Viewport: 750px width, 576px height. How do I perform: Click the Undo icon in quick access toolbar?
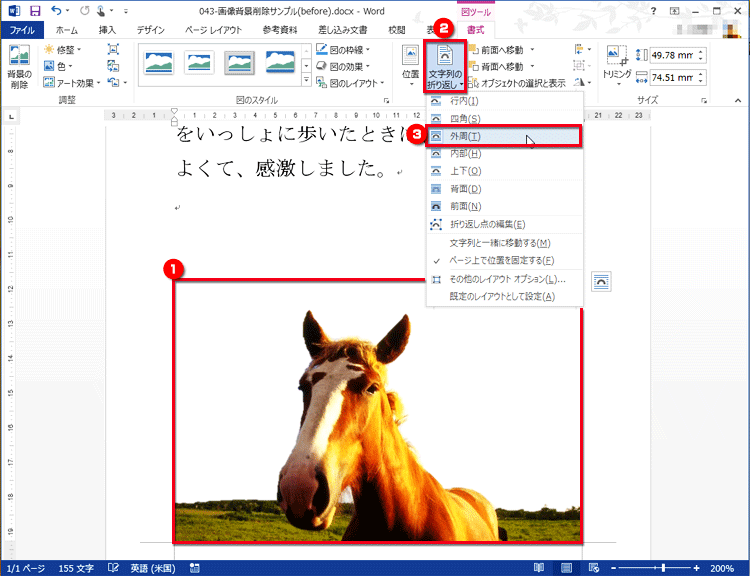56,11
